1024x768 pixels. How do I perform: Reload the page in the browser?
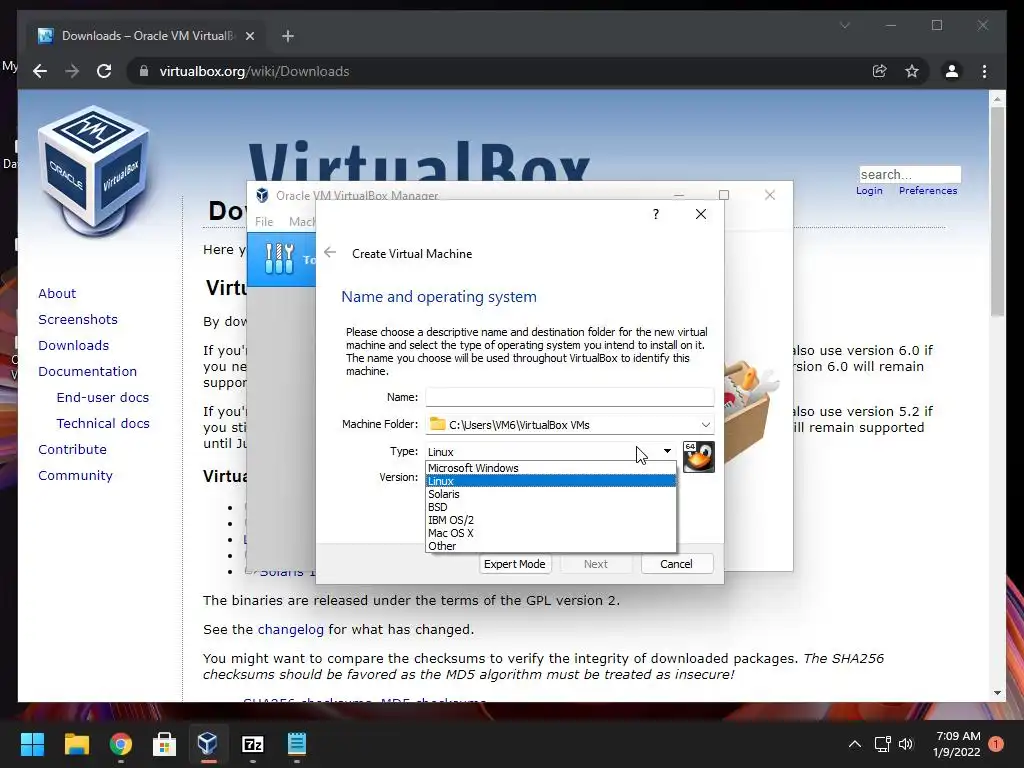104,71
